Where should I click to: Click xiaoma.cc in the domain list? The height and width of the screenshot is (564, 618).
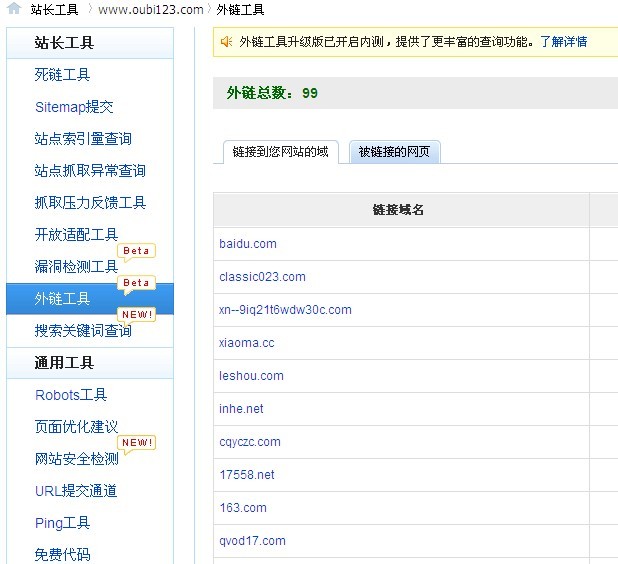[246, 343]
